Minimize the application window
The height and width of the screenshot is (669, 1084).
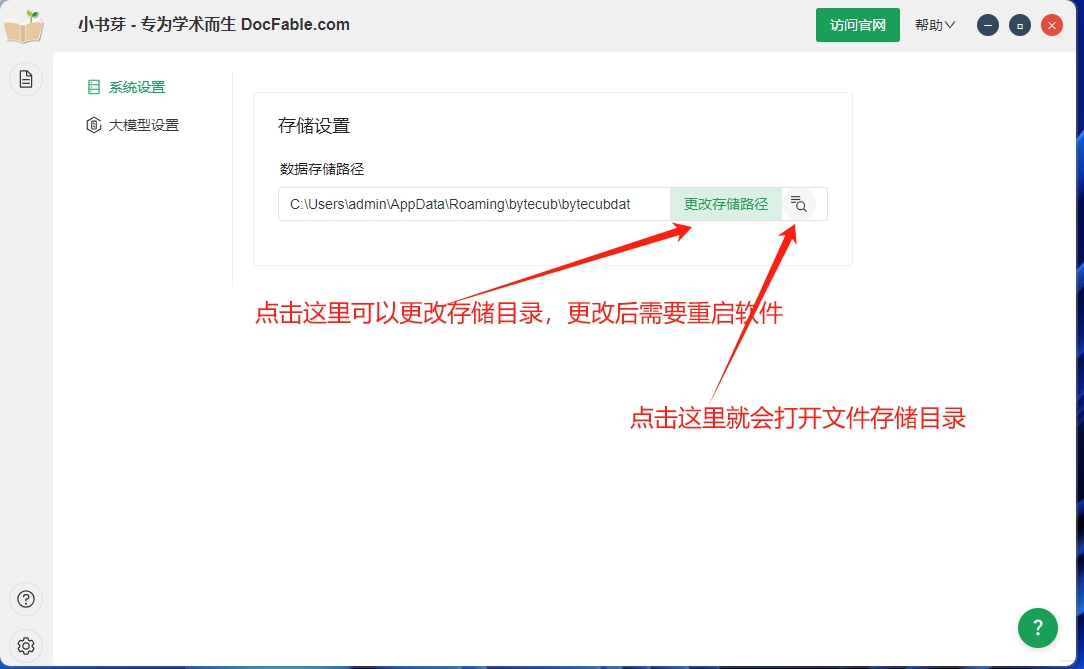[988, 24]
